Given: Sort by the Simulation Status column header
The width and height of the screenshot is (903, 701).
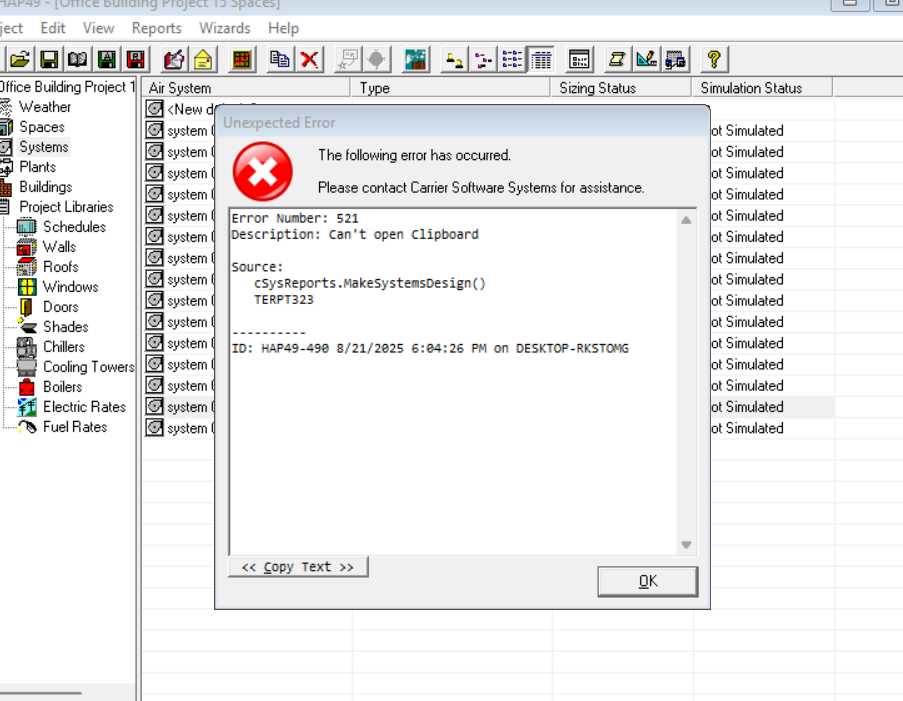Looking at the screenshot, I should pyautogui.click(x=762, y=88).
